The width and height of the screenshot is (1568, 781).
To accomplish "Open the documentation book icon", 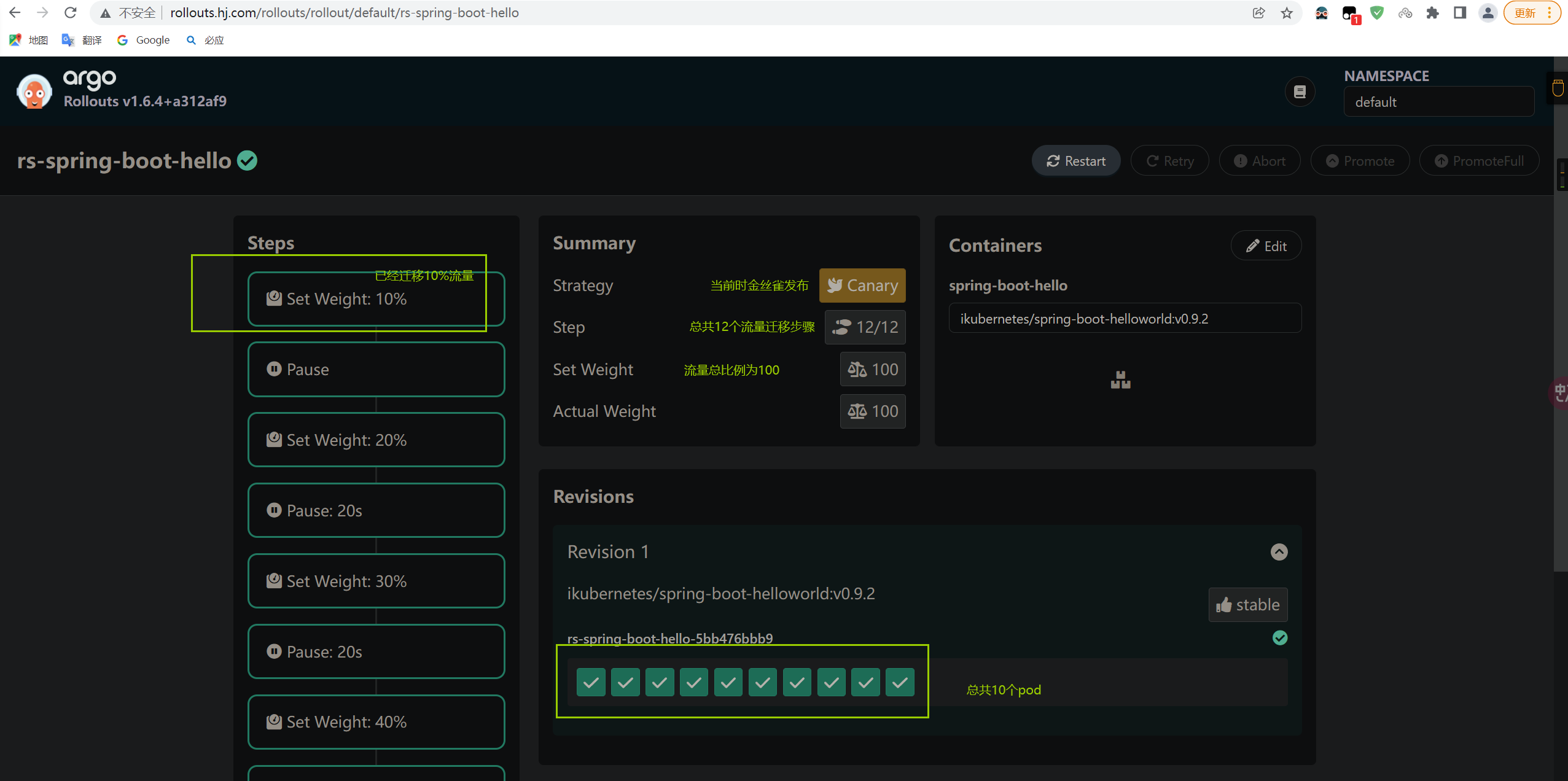I will 1300,92.
